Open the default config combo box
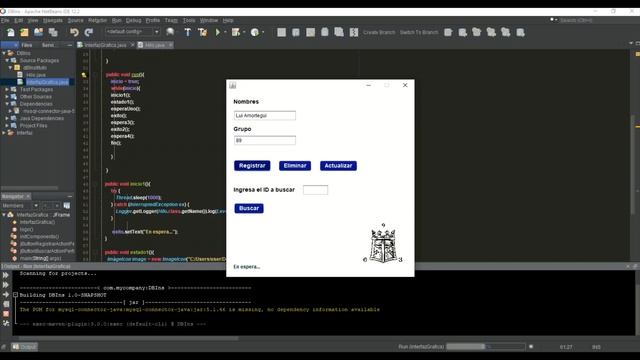The height and width of the screenshot is (360, 640). click(132, 32)
